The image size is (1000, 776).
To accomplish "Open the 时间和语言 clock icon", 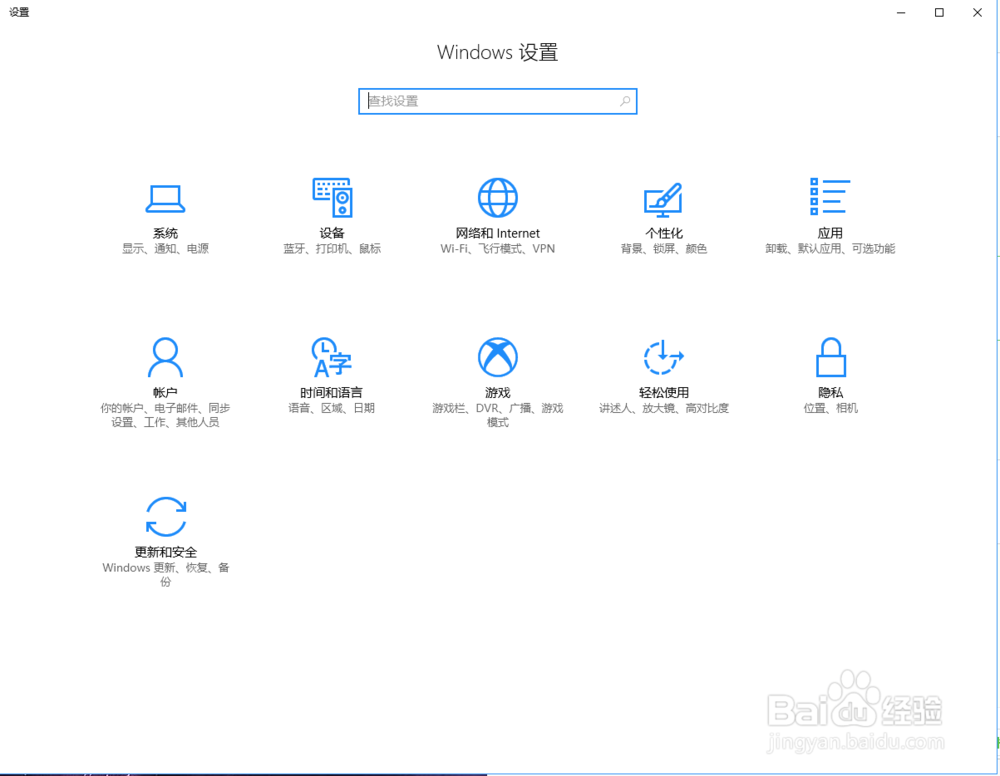I will point(332,357).
